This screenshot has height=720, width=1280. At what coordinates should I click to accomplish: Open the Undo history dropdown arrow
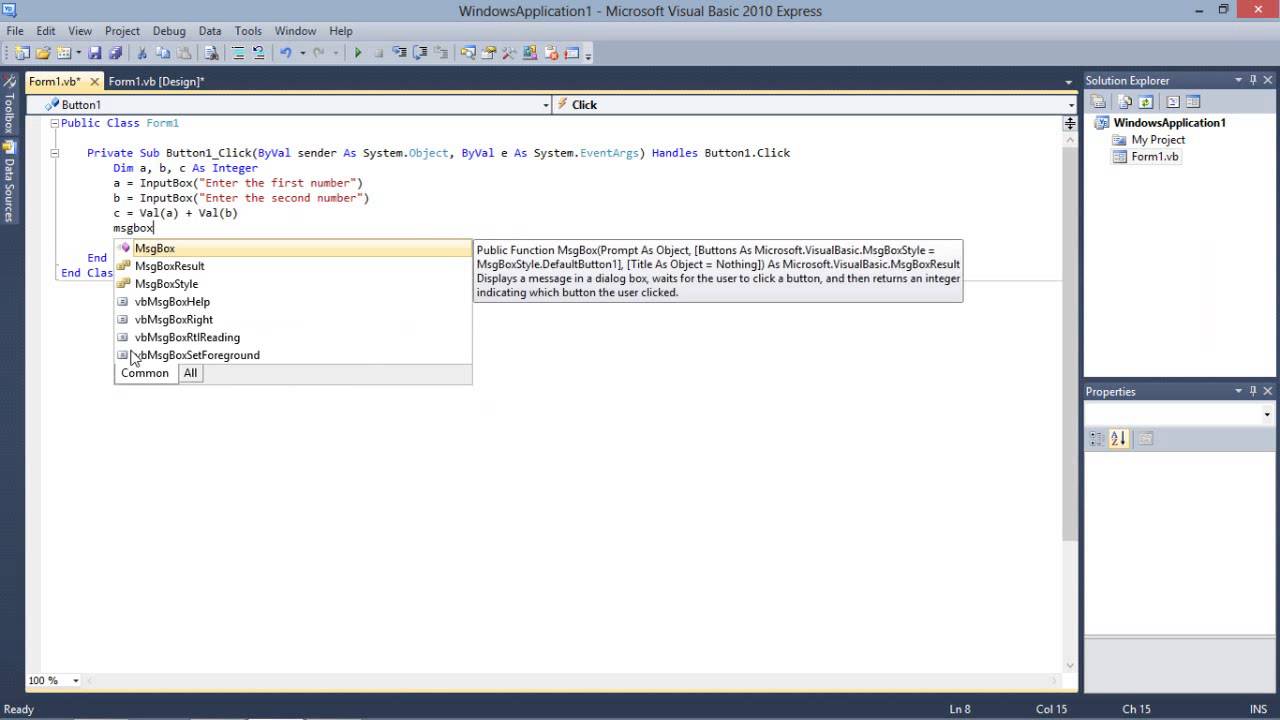point(302,53)
